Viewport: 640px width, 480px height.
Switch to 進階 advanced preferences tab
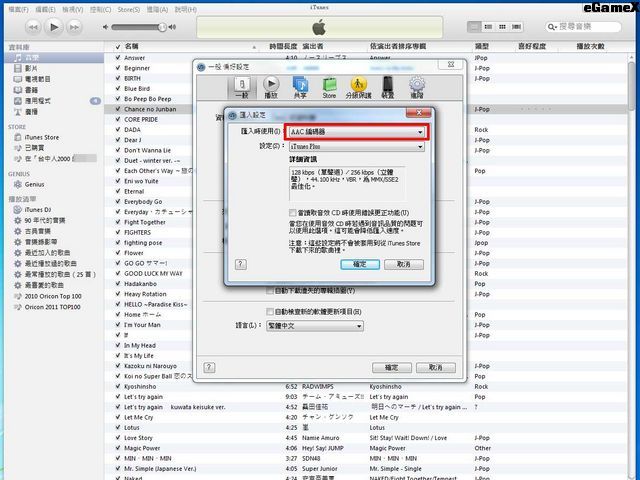[x=417, y=88]
